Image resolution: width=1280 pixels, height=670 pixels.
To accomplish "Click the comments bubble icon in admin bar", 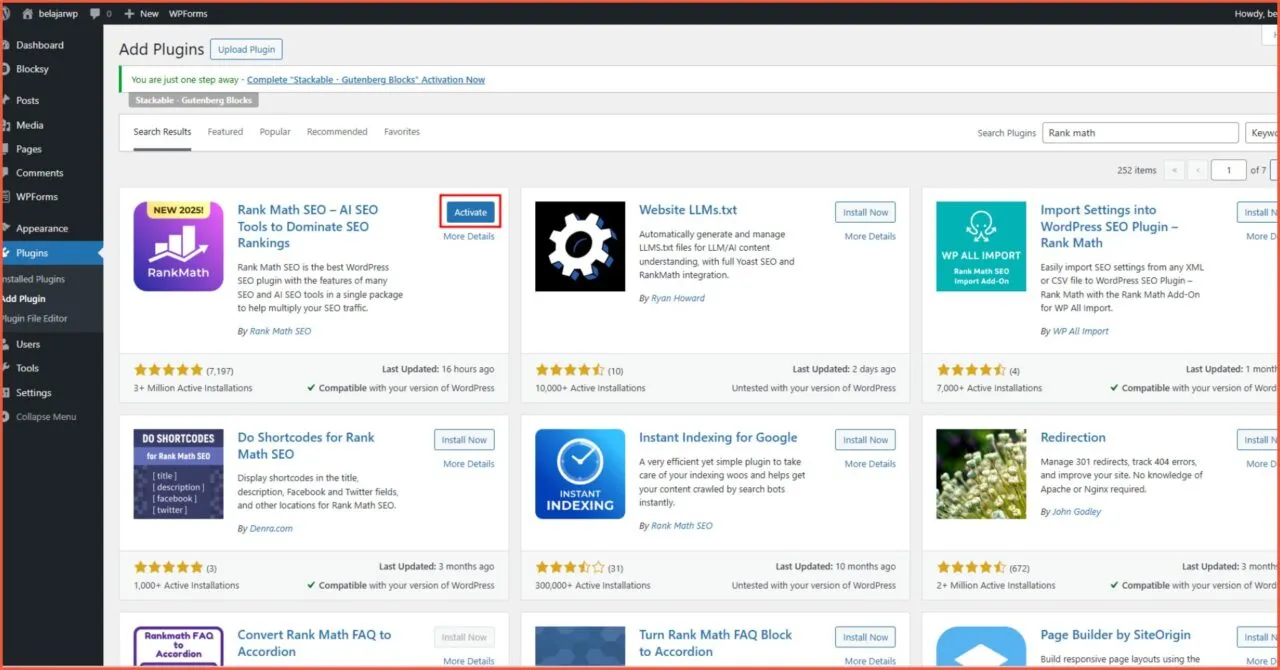I will point(95,14).
